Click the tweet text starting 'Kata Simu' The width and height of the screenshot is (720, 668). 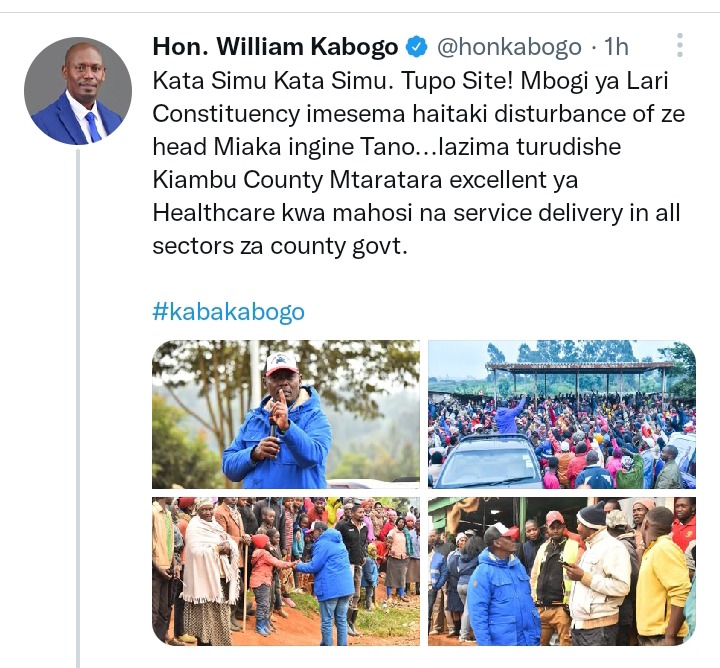(418, 163)
